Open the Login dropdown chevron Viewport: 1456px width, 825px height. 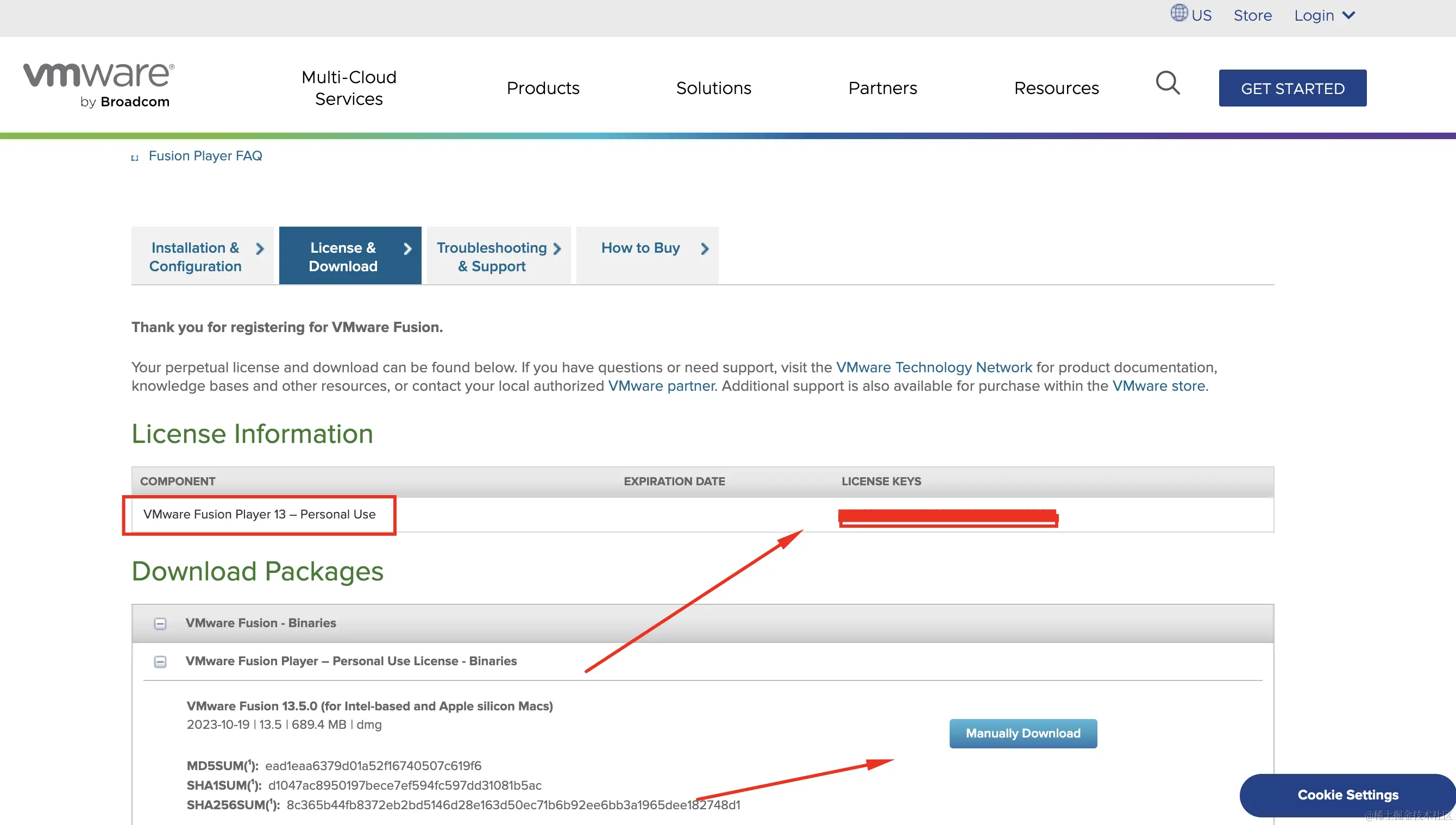1349,15
